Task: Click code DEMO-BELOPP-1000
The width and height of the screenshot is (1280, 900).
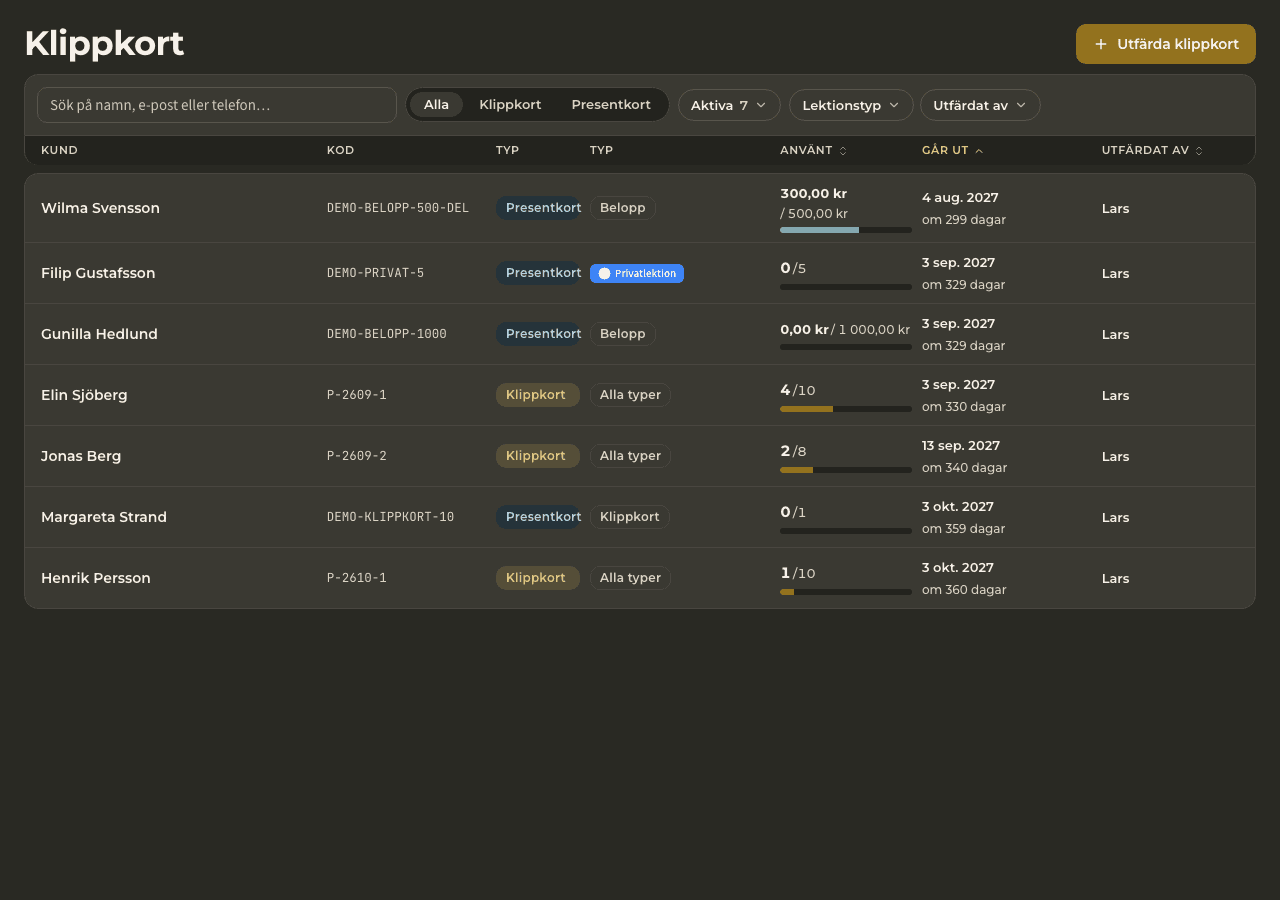Action: point(387,334)
